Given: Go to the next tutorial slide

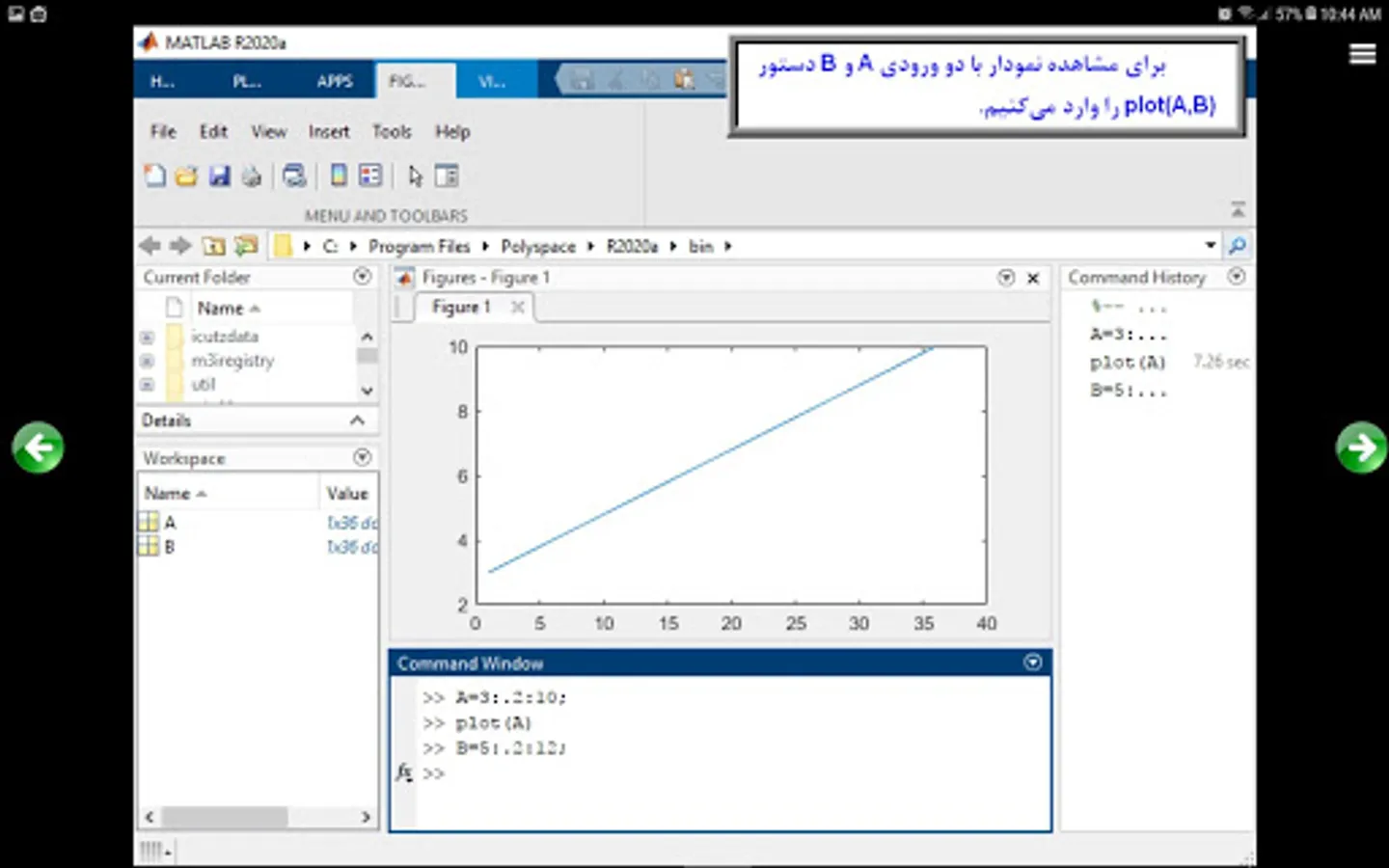Looking at the screenshot, I should coord(1361,448).
